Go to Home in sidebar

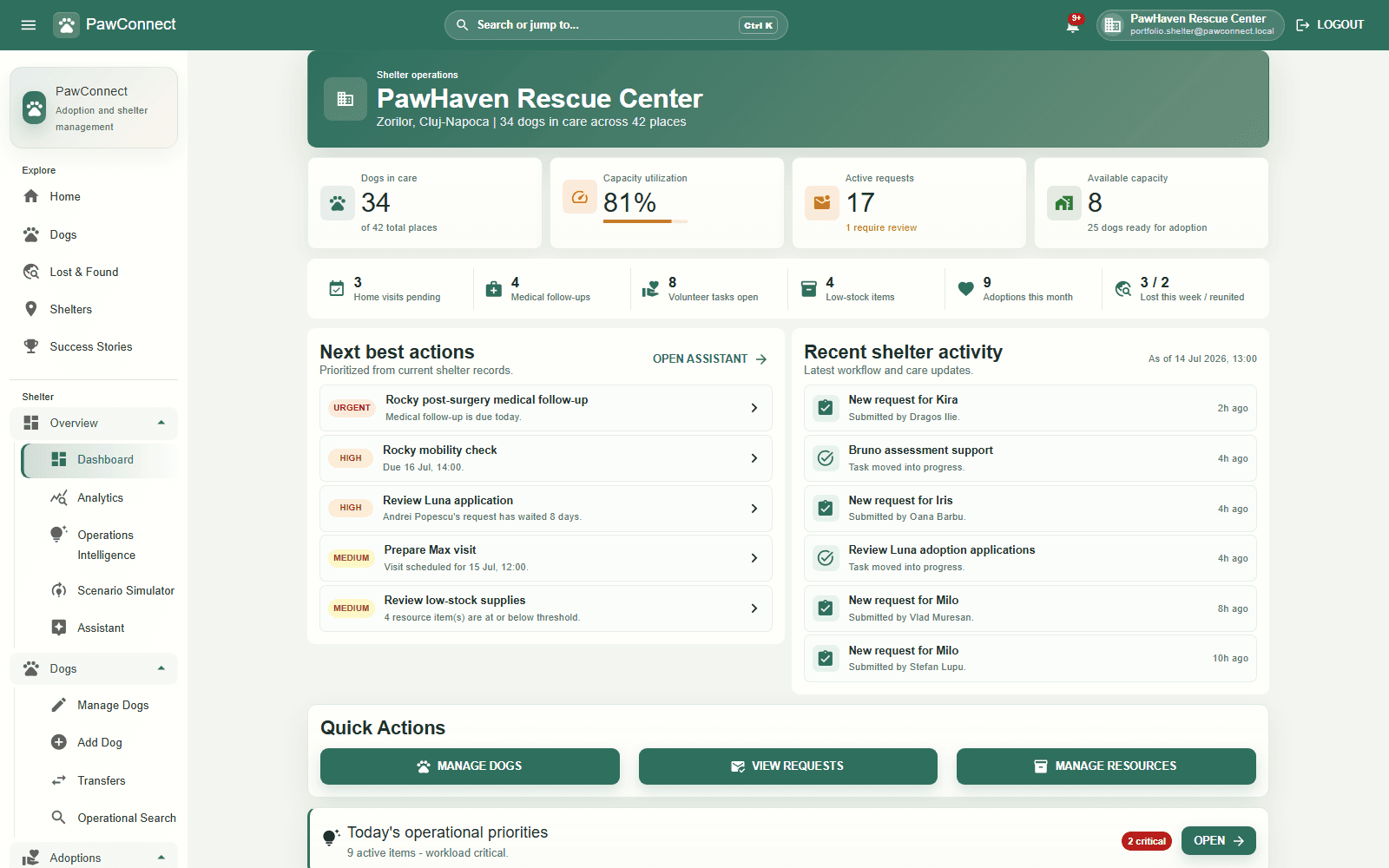pos(94,197)
